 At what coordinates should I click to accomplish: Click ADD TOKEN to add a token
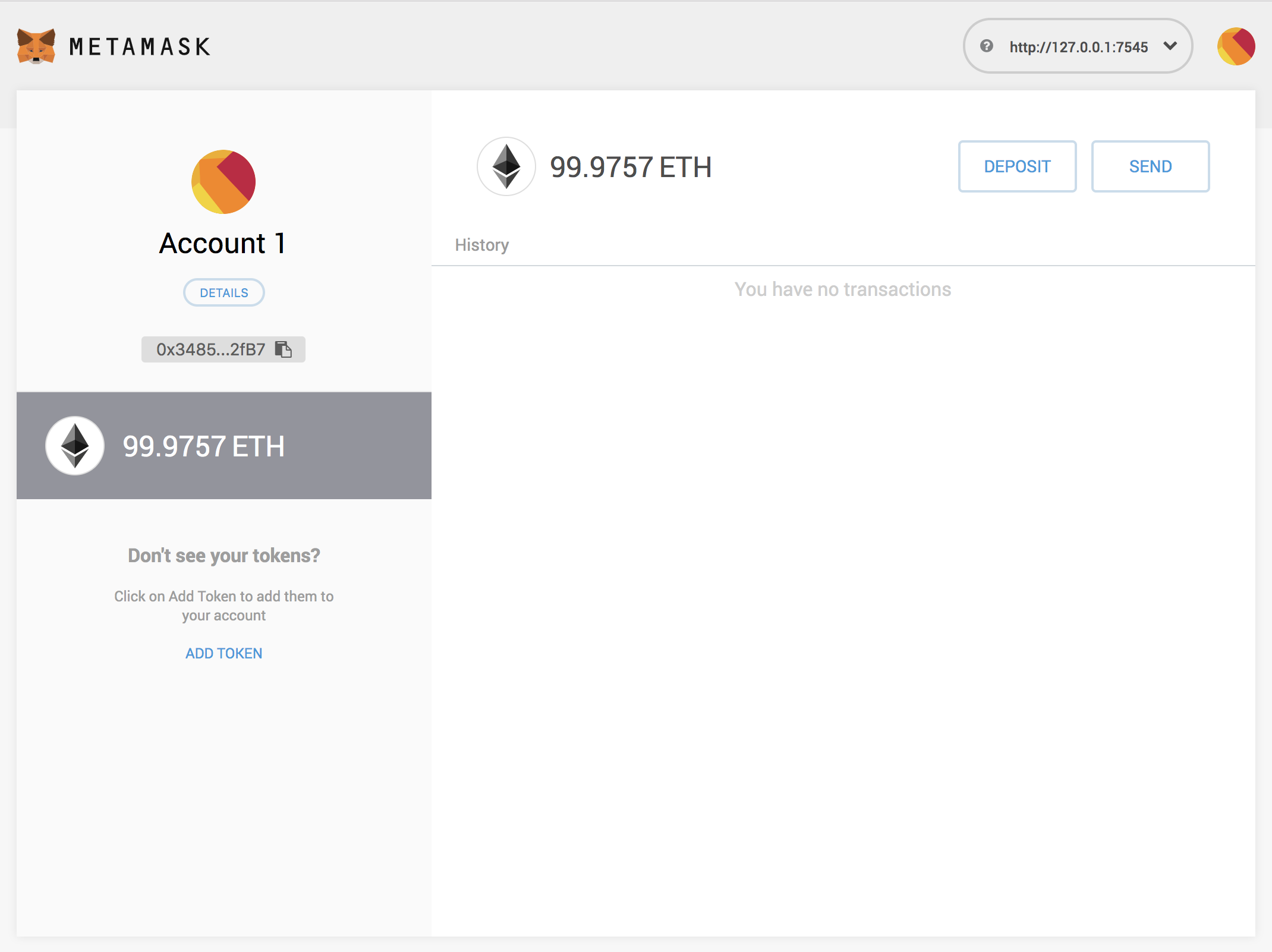223,652
